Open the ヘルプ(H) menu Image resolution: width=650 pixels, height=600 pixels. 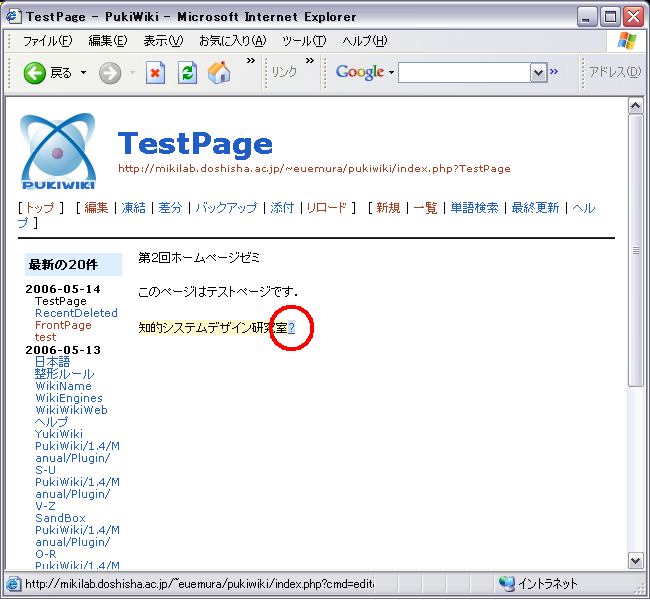click(x=365, y=41)
